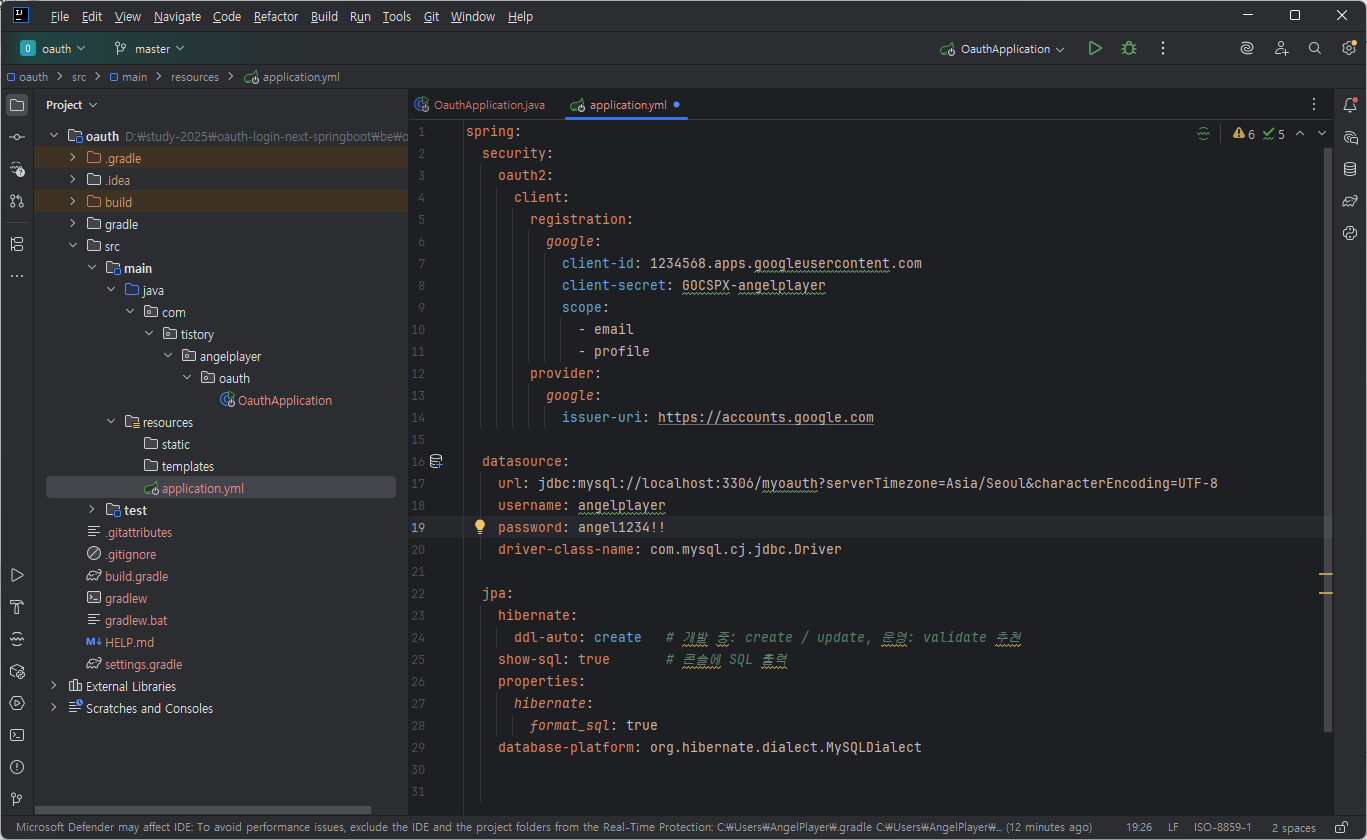Open the Refactor menu
The height and width of the screenshot is (840, 1367).
click(276, 17)
